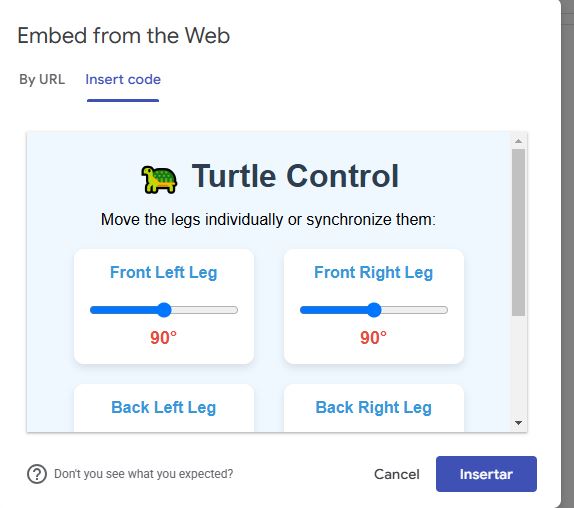Screen dimensions: 574x508
Task: Click the help question mark icon
Action: coord(37,474)
